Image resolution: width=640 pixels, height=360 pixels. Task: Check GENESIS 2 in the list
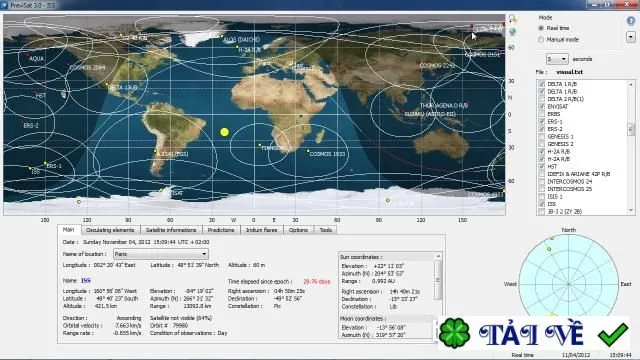[542, 144]
